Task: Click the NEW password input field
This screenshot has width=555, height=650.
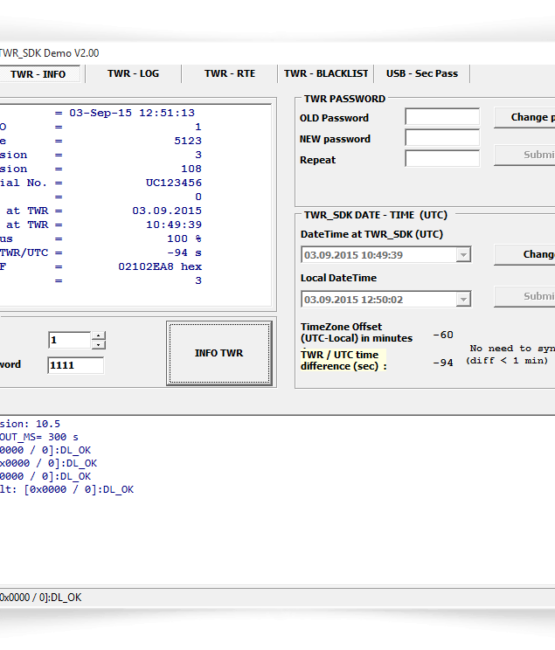Action: click(x=442, y=137)
